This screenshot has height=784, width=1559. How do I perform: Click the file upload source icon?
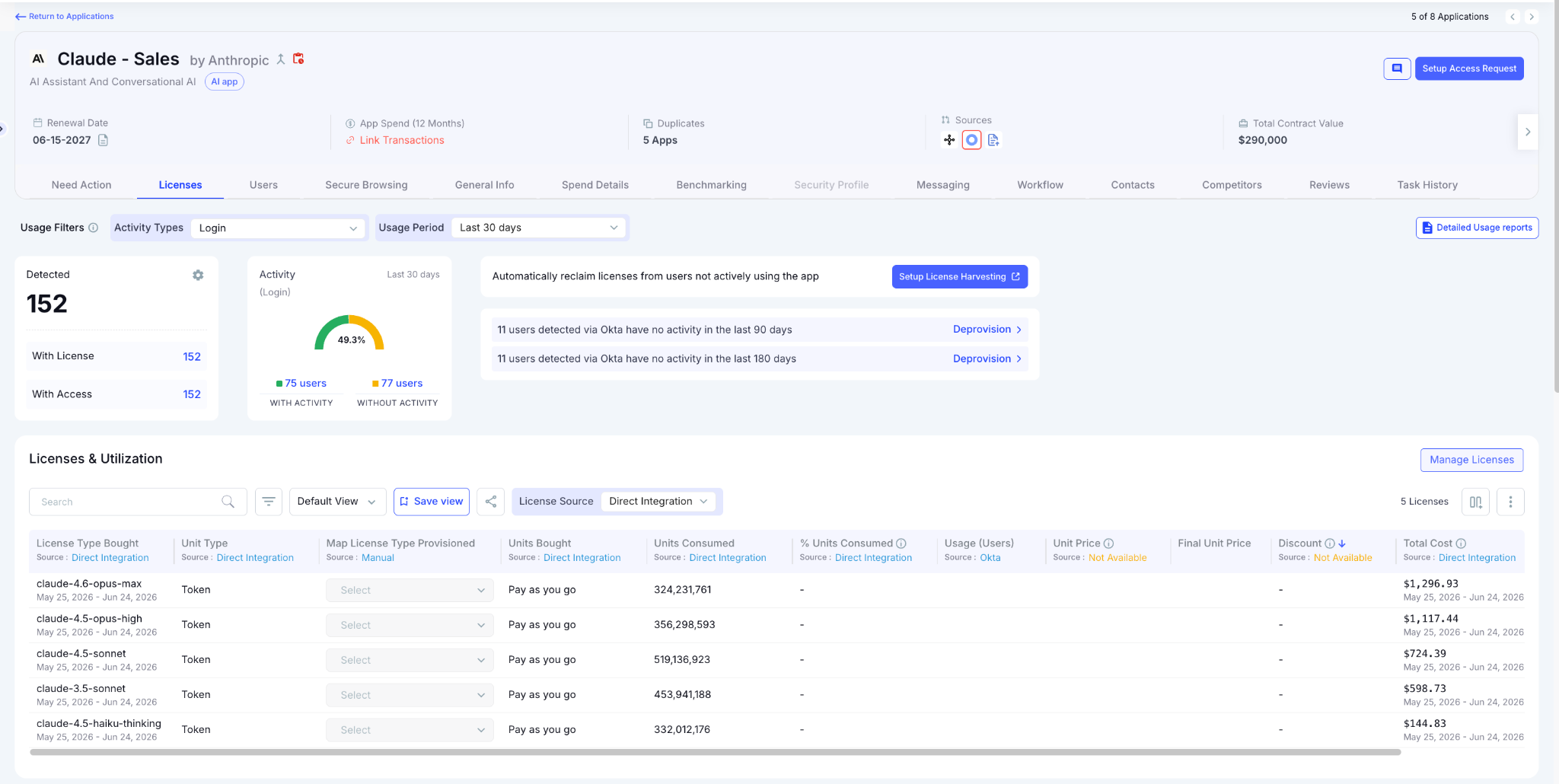point(993,140)
